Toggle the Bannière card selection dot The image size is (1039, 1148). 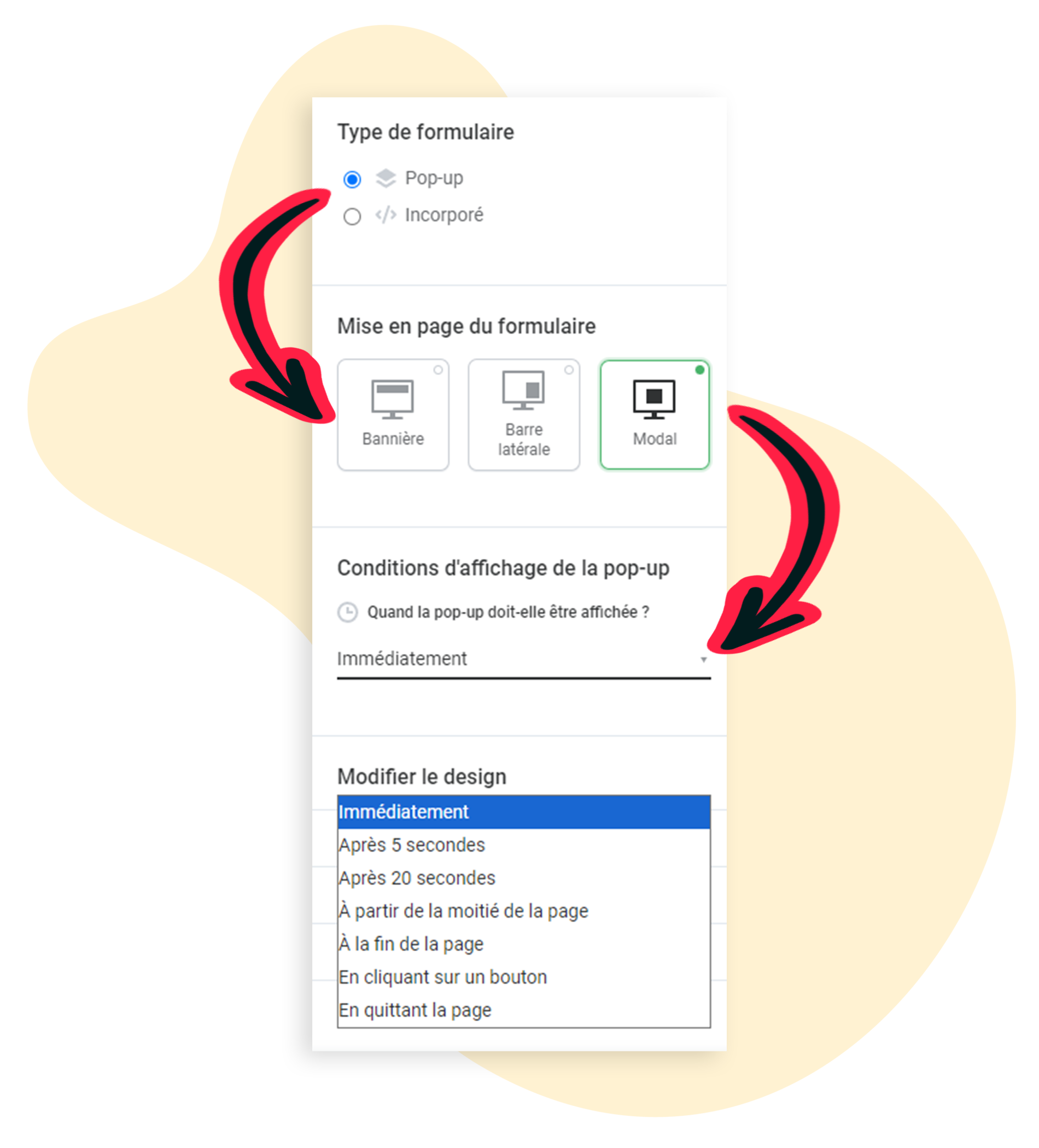point(438,370)
